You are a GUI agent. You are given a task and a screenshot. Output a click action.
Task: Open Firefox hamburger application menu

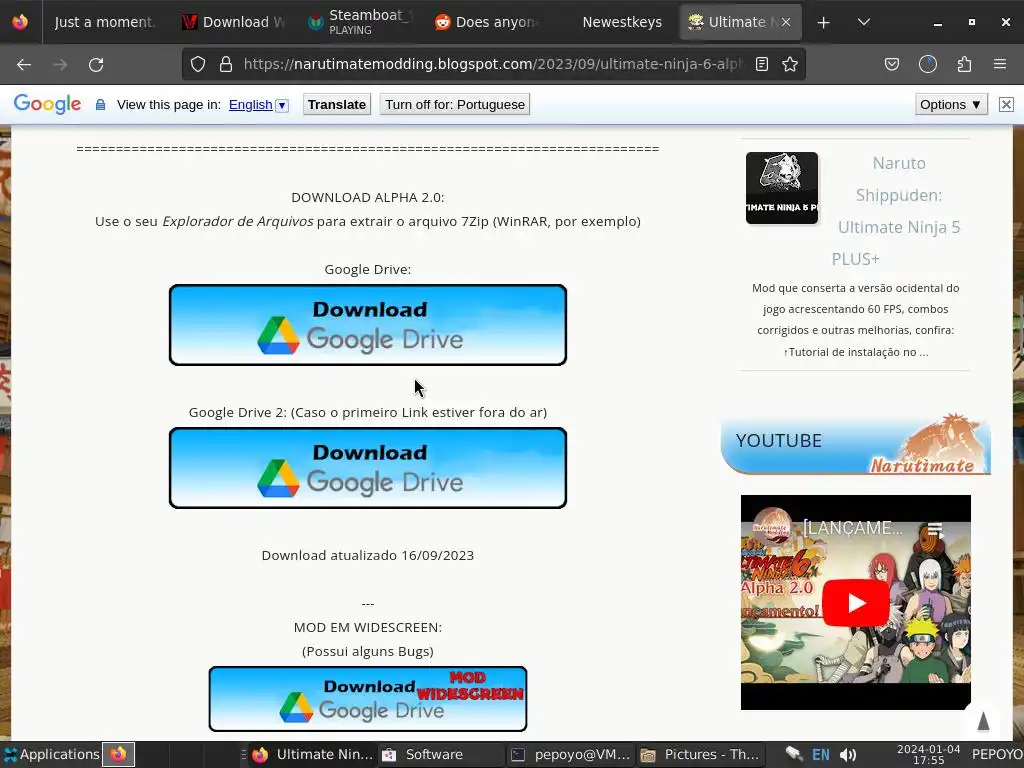point(1000,64)
